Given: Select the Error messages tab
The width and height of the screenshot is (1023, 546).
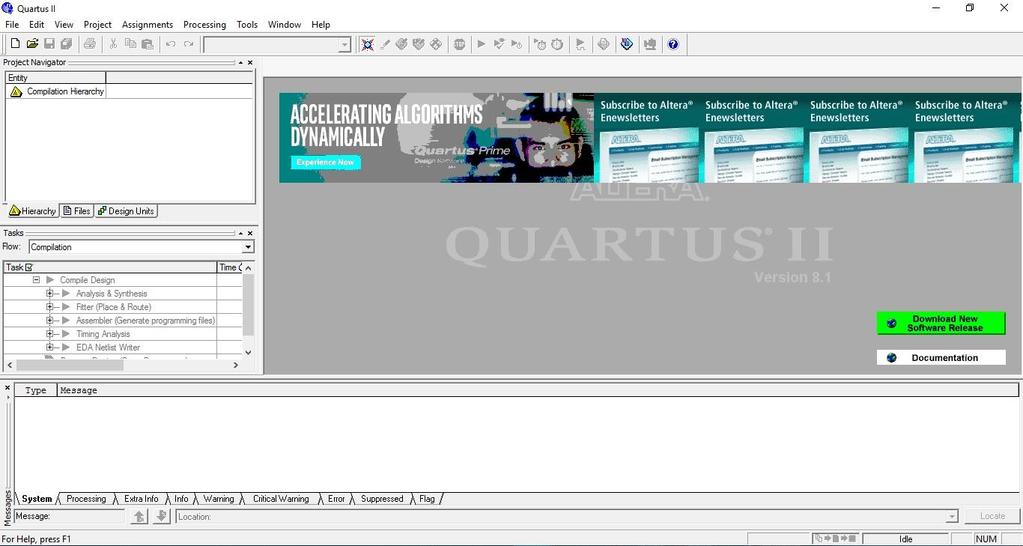Looking at the screenshot, I should click(x=336, y=498).
